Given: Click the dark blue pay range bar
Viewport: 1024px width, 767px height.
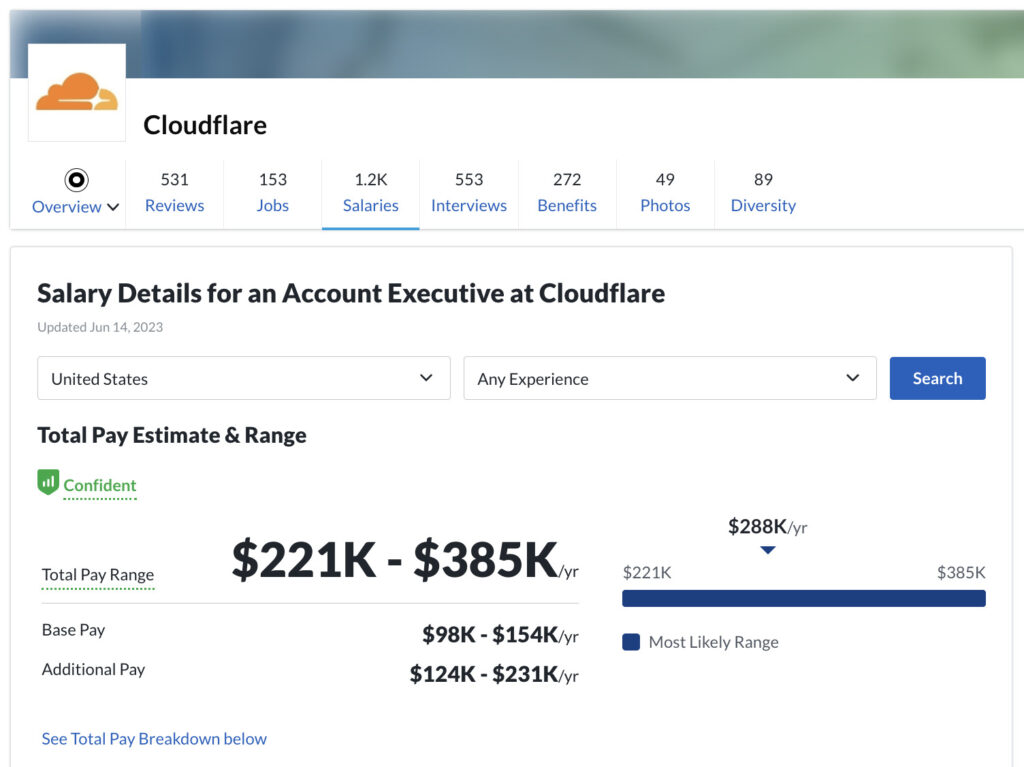Looking at the screenshot, I should pos(804,598).
